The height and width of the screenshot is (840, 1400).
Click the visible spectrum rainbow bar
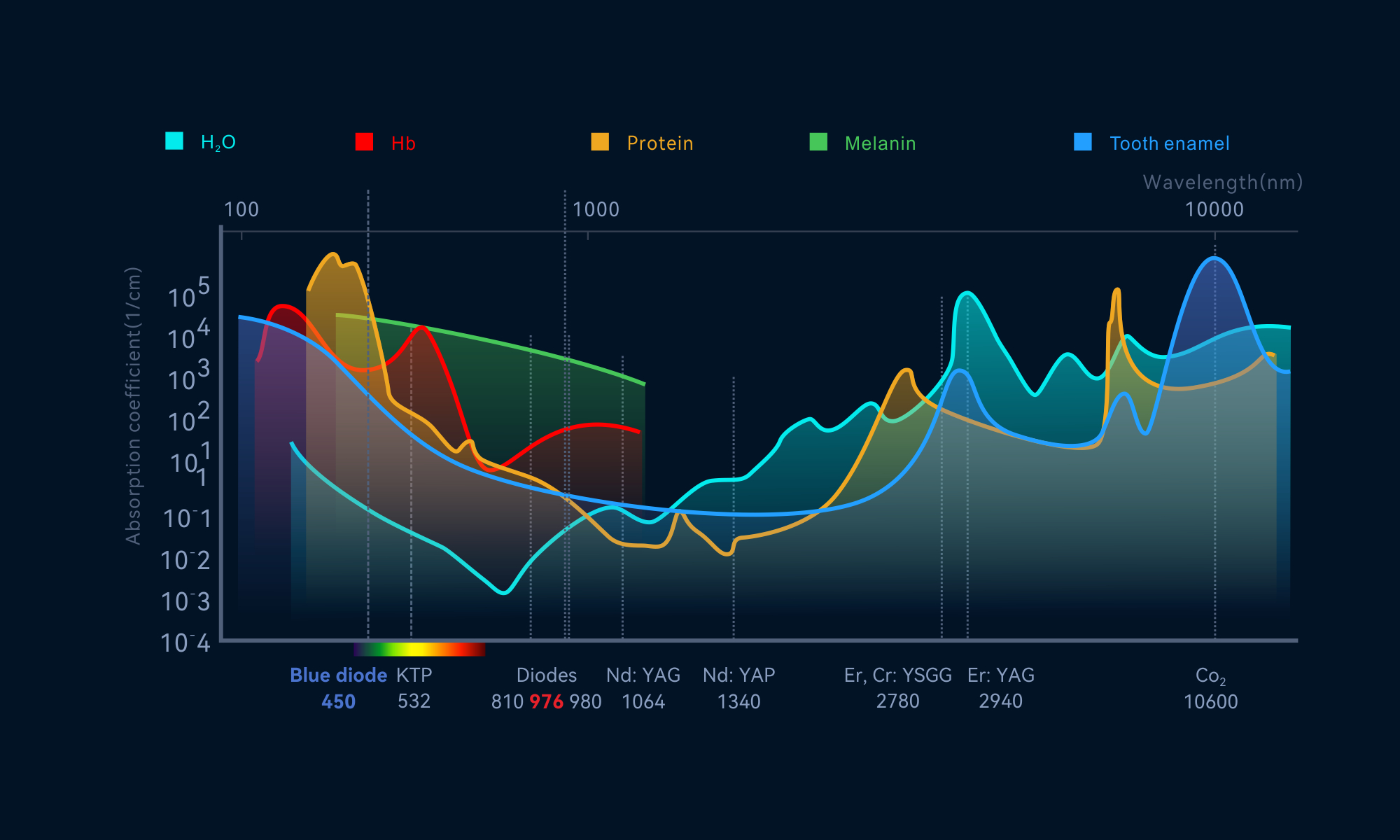419,649
